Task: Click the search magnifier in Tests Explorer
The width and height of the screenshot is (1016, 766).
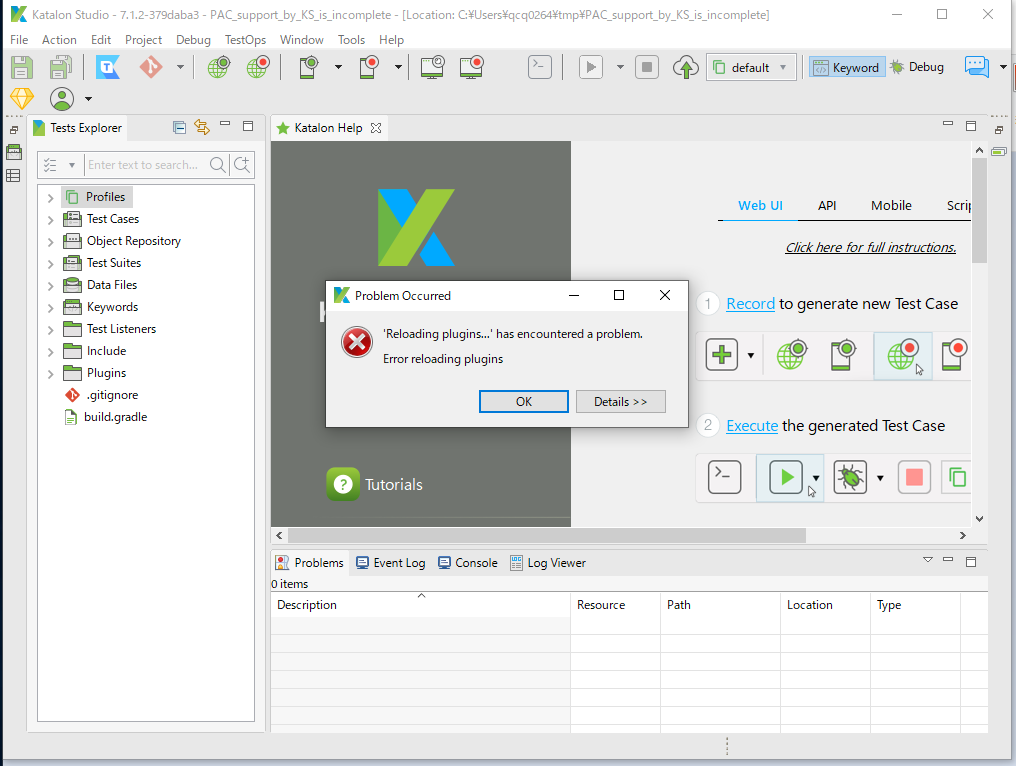Action: (218, 165)
